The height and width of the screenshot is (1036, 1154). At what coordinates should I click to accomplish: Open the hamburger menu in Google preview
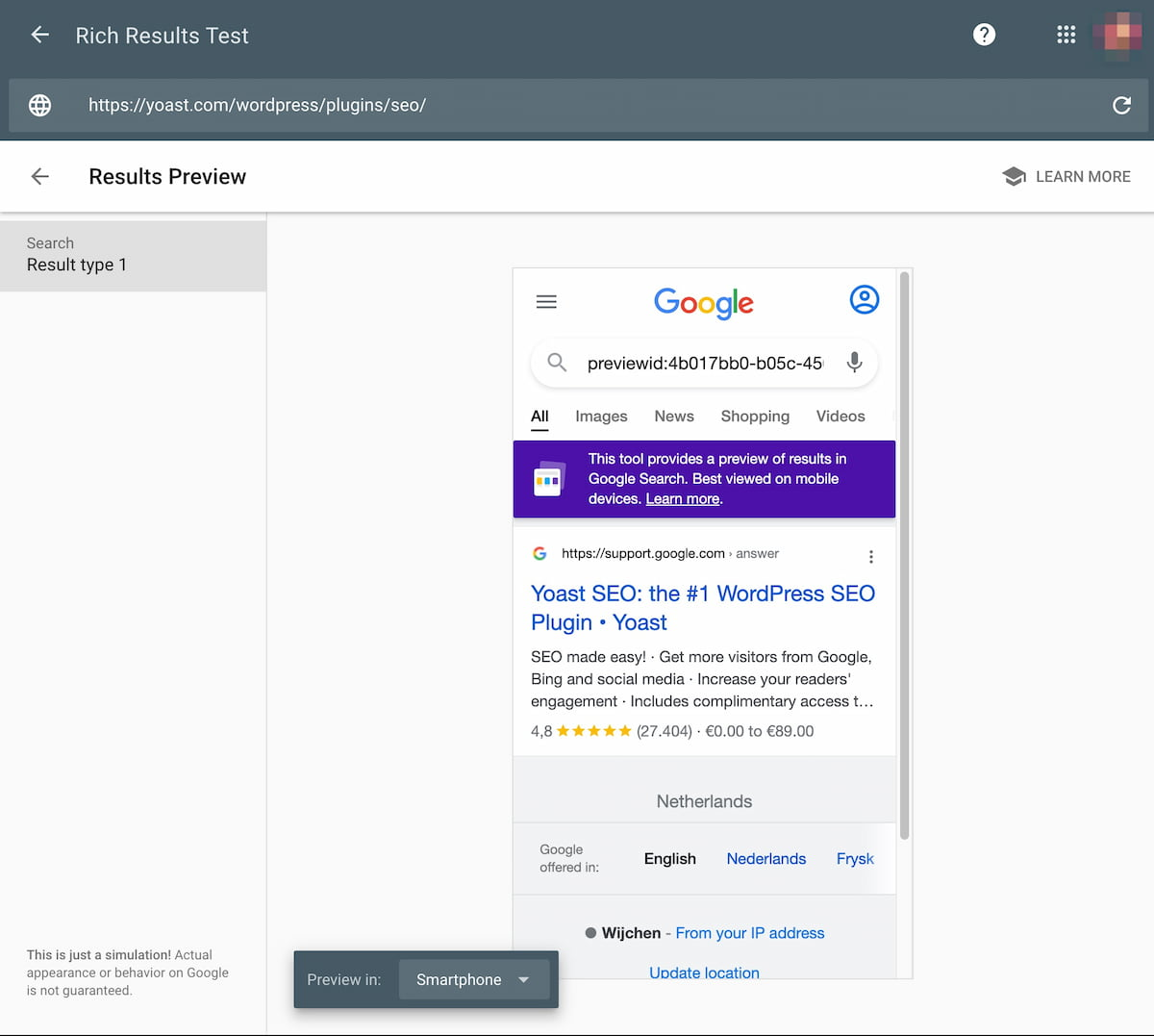tap(546, 302)
